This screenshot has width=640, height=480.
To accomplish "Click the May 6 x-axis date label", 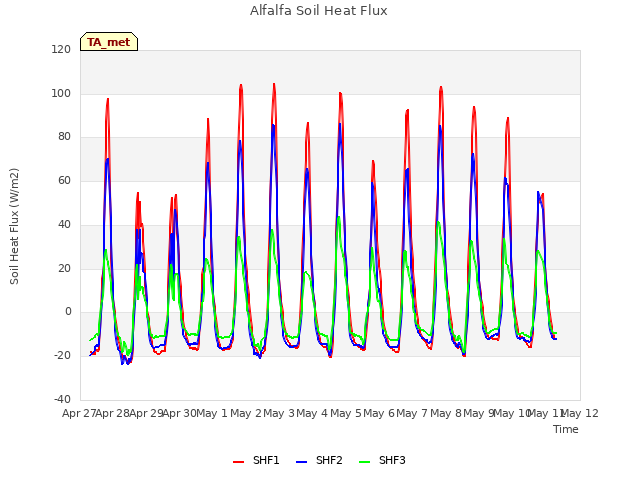I will pos(379,413).
